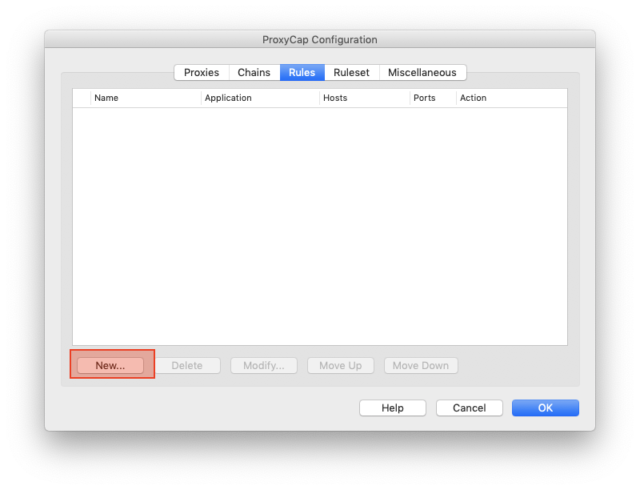Click the Action column header
This screenshot has height=490, width=640.
pyautogui.click(x=512, y=98)
